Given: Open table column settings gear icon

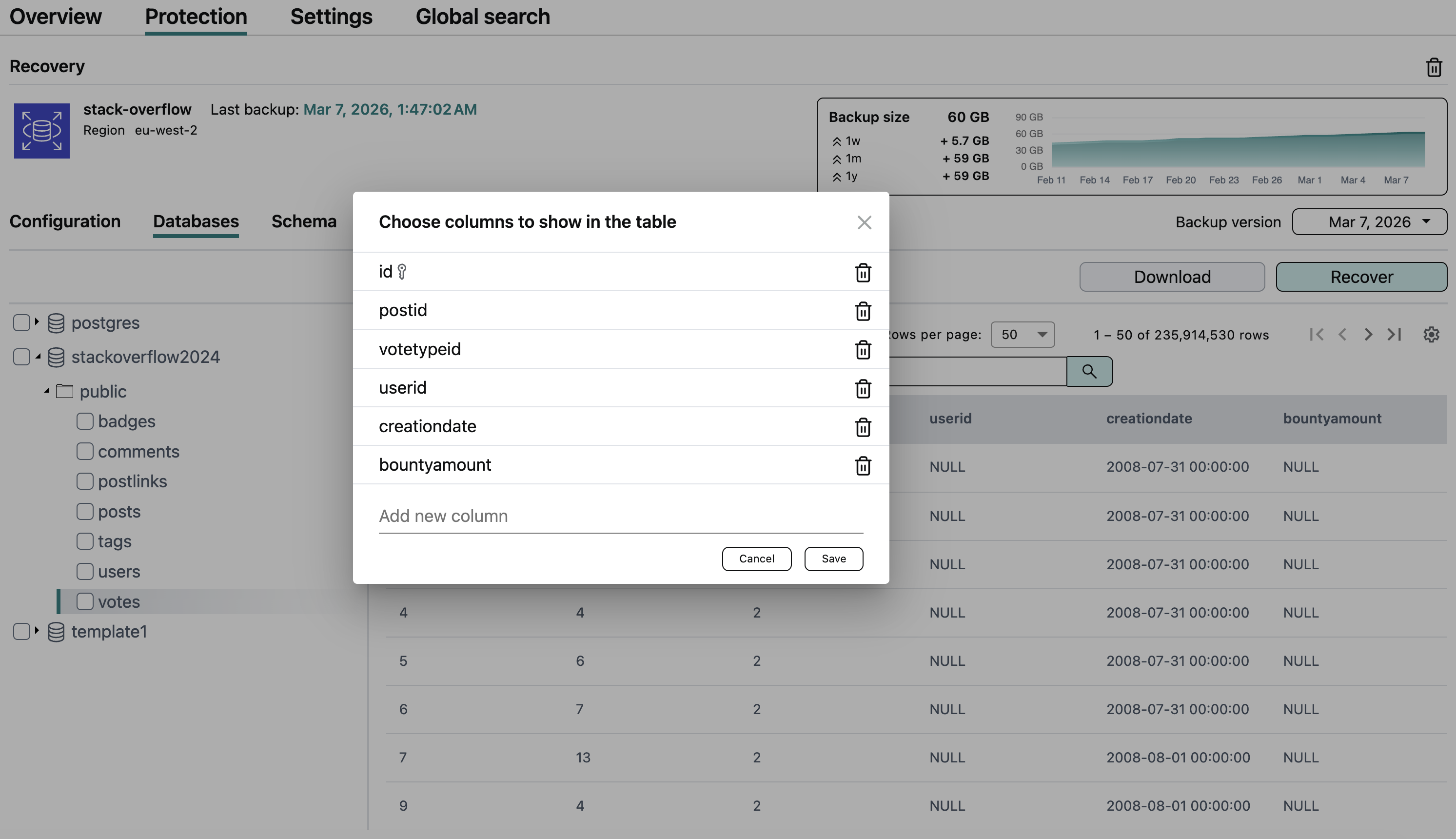Looking at the screenshot, I should coord(1431,335).
